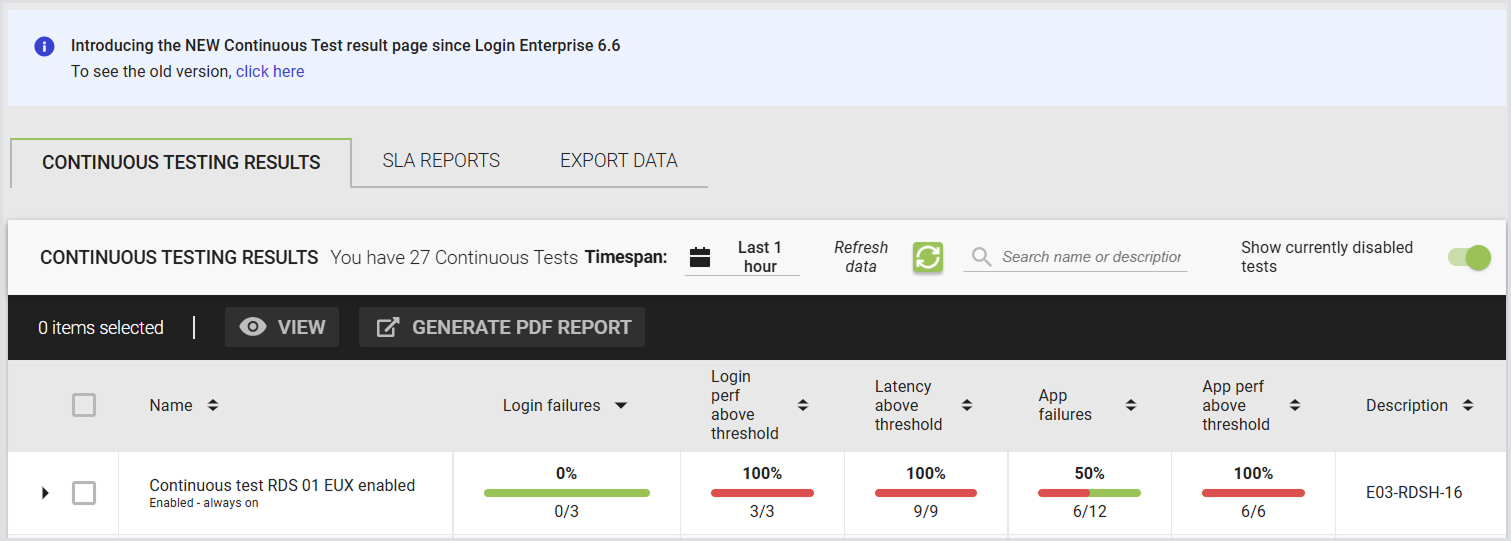The width and height of the screenshot is (1511, 541).
Task: Open the Export Data tab
Action: [619, 160]
